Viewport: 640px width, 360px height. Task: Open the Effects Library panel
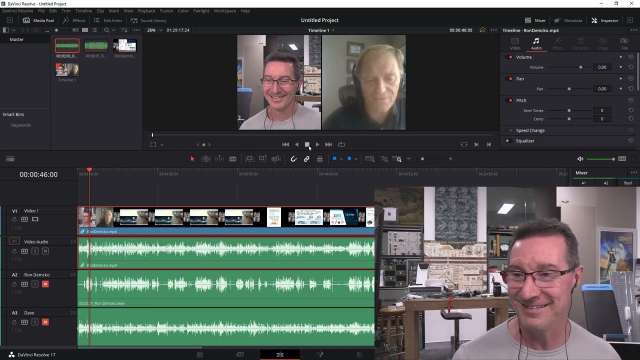coord(74,20)
